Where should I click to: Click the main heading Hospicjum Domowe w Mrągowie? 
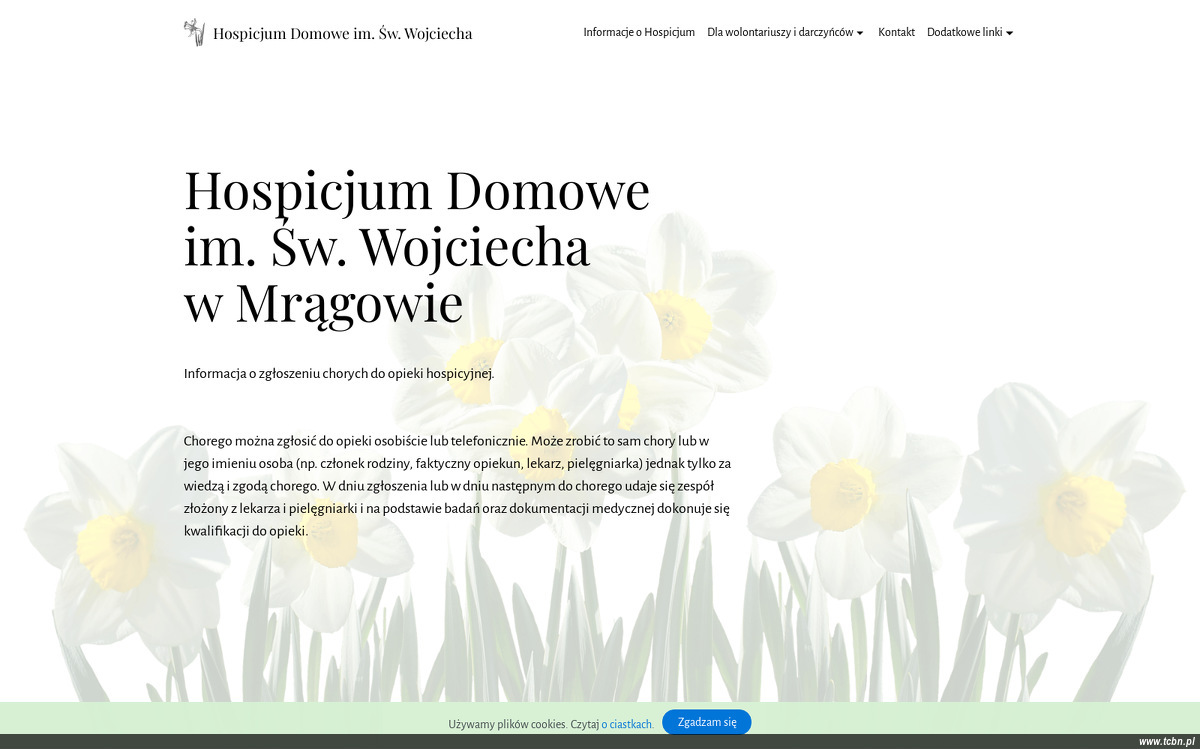(417, 247)
